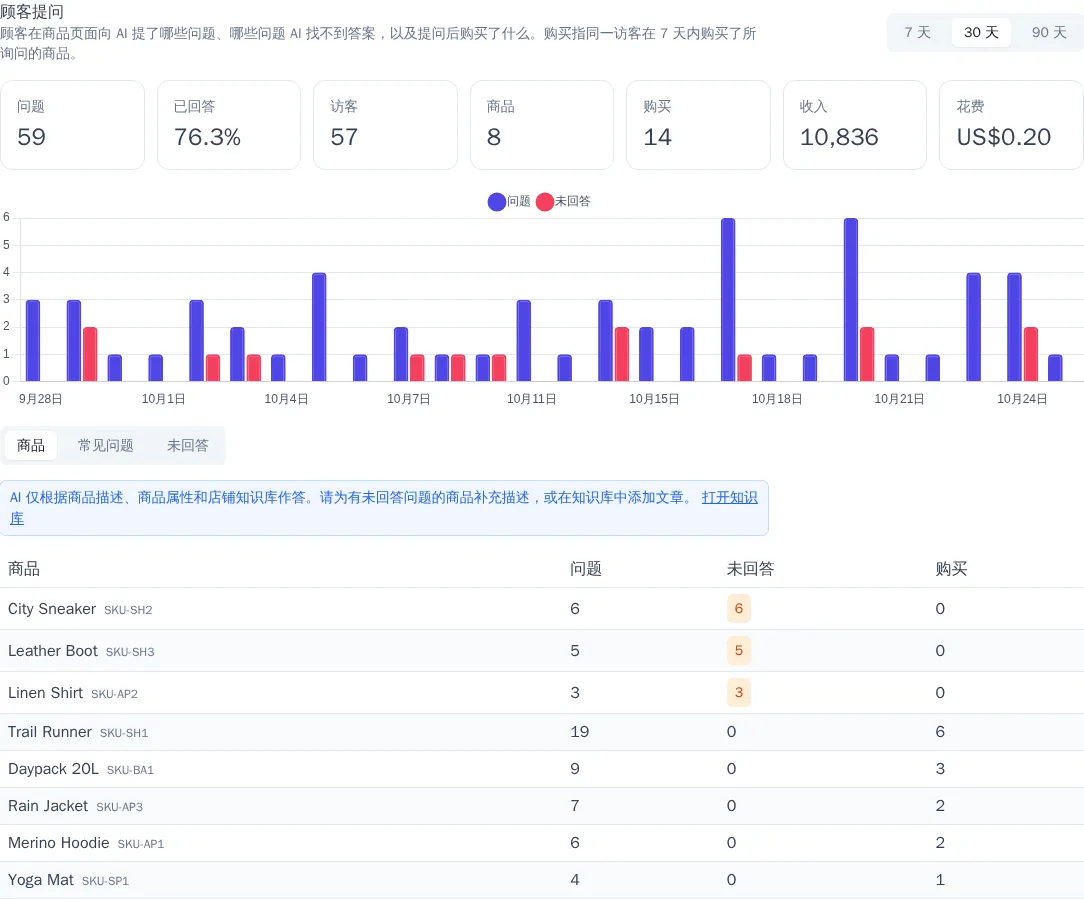Click the 问题 column header in the table
1084x899 pixels.
coord(586,569)
